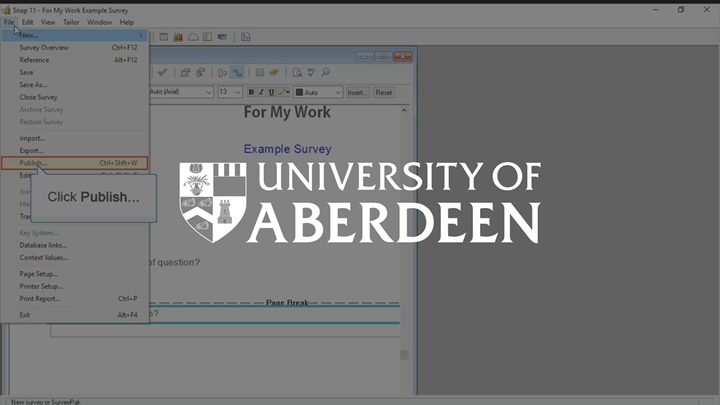This screenshot has width=720, height=405.
Task: Maximize the inner survey window
Action: (x=383, y=56)
